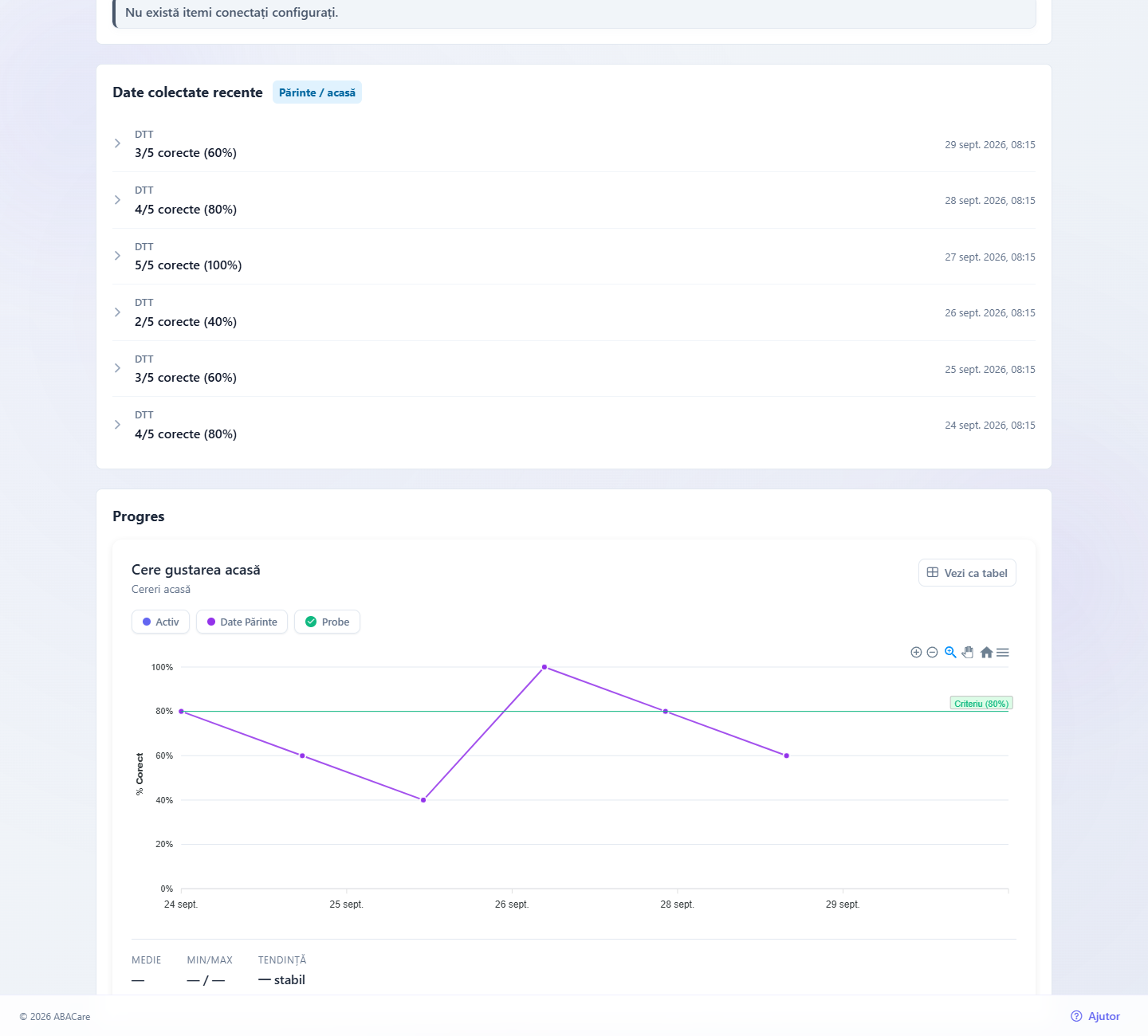Reset chart zoom with the home icon
Screen dimensions: 1148x1036
tap(986, 653)
